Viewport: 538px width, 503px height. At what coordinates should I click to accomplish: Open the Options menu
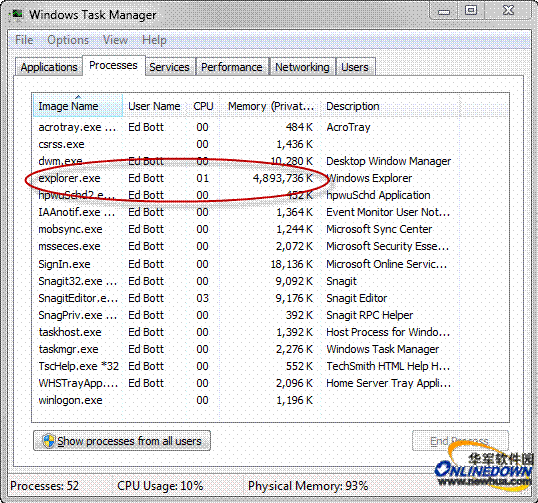tap(68, 40)
